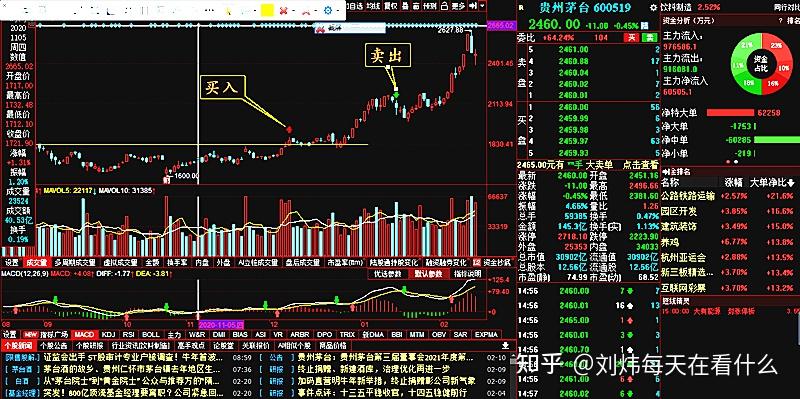The width and height of the screenshot is (800, 399).
Task: Switch indicator to KDJ
Action: [108, 334]
